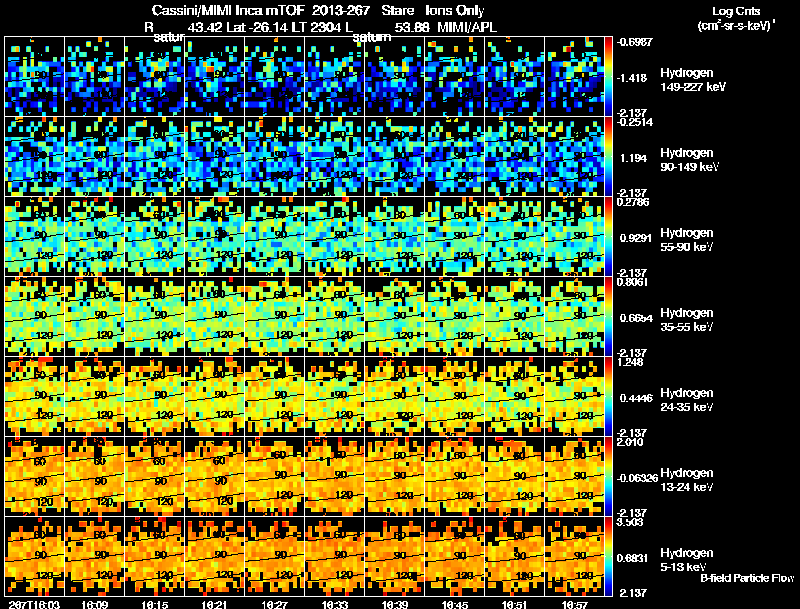Image resolution: width=800 pixels, height=609 pixels.
Task: Open the 149-227 keV panel at 16:03
Action: pos(34,77)
